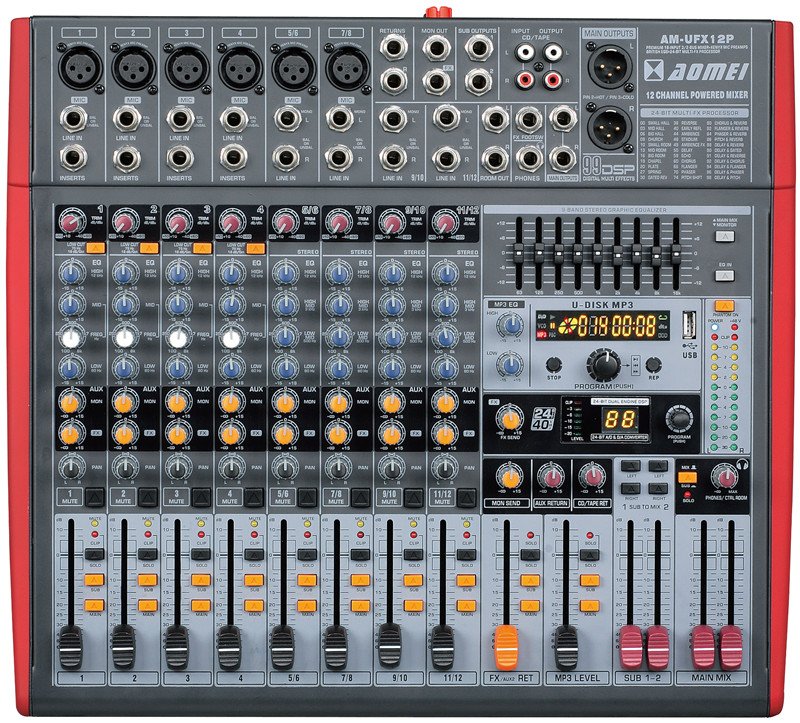Toggle channel 1 MUTE button
The image size is (800, 723).
93,494
